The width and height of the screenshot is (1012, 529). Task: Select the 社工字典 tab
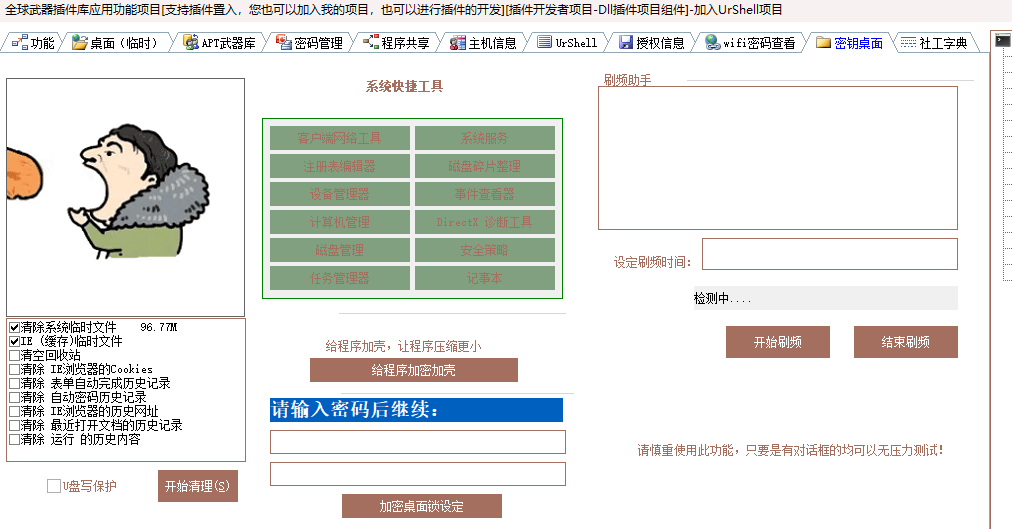935,43
